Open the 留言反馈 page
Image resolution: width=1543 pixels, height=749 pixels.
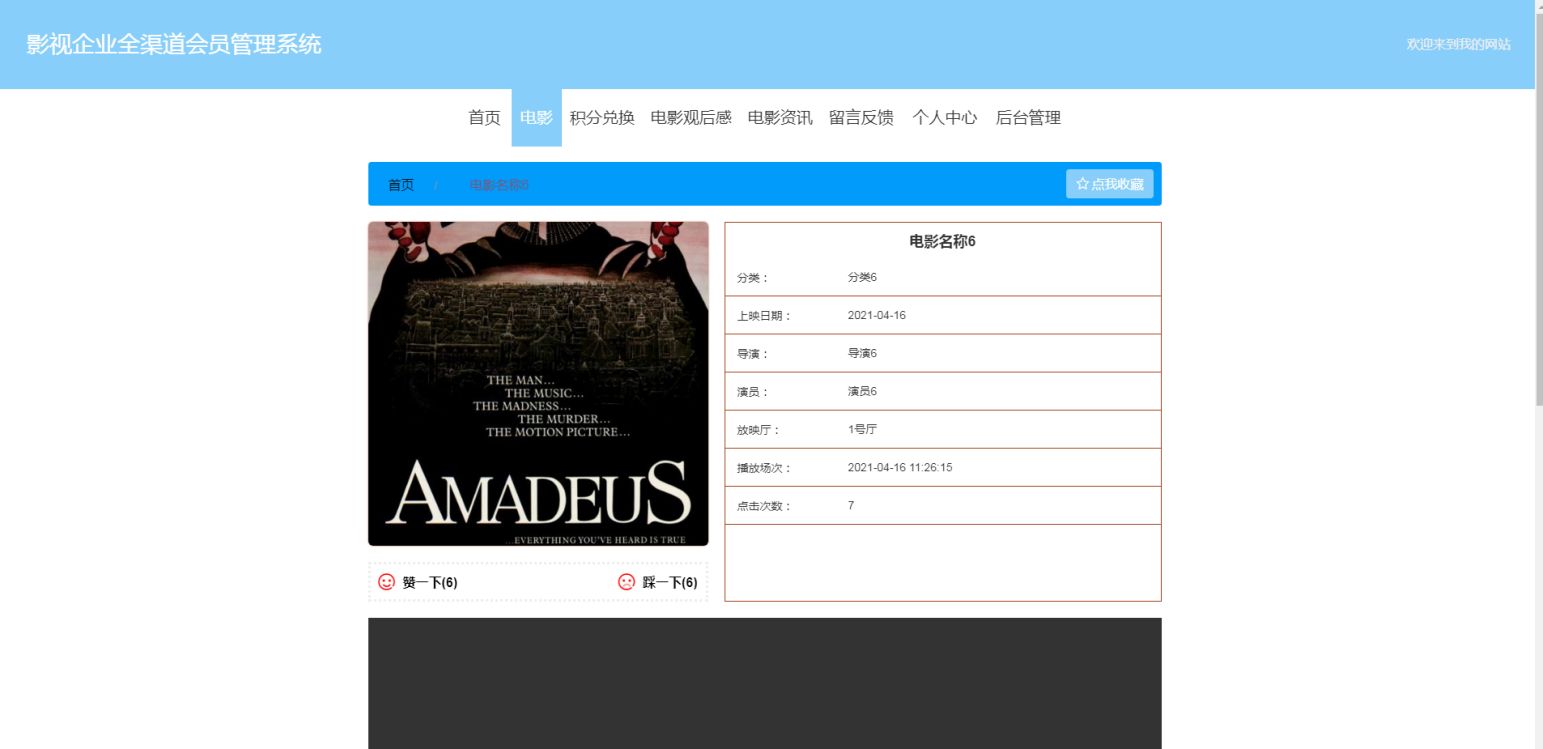coord(861,118)
